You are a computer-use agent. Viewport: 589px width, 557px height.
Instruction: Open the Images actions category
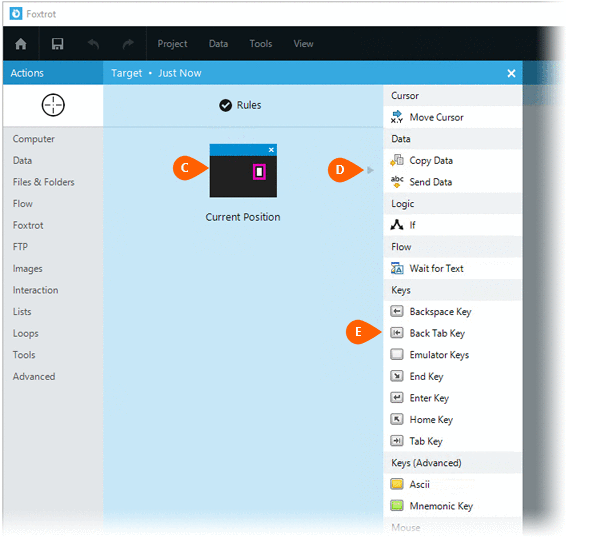[x=27, y=269]
